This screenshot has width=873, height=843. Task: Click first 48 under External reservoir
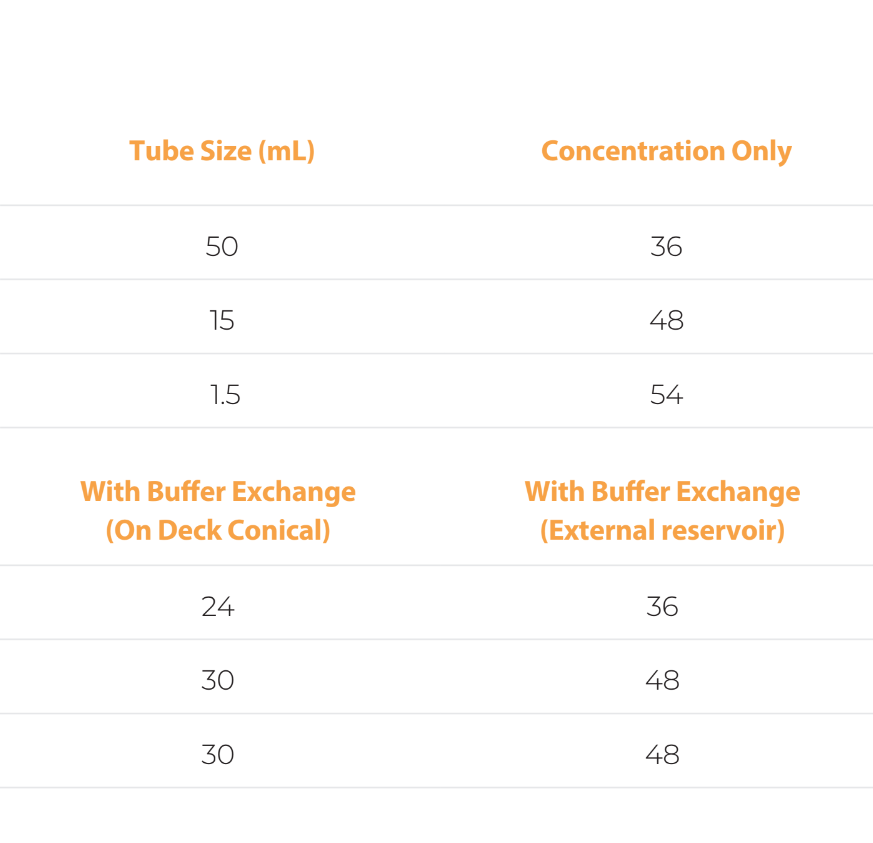coord(662,680)
